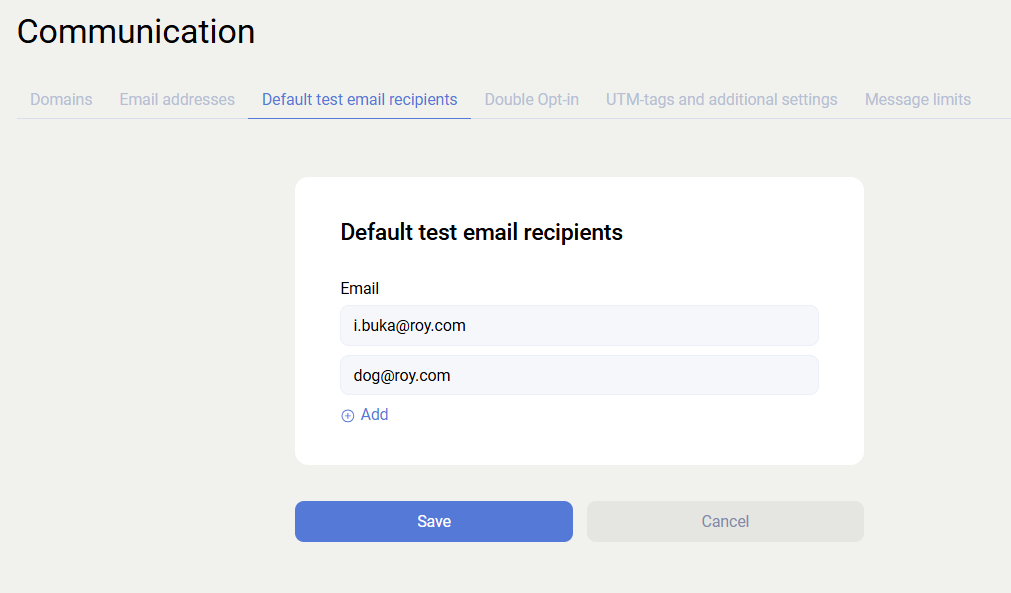This screenshot has width=1011, height=593.
Task: Click the Email field label
Action: point(359,288)
